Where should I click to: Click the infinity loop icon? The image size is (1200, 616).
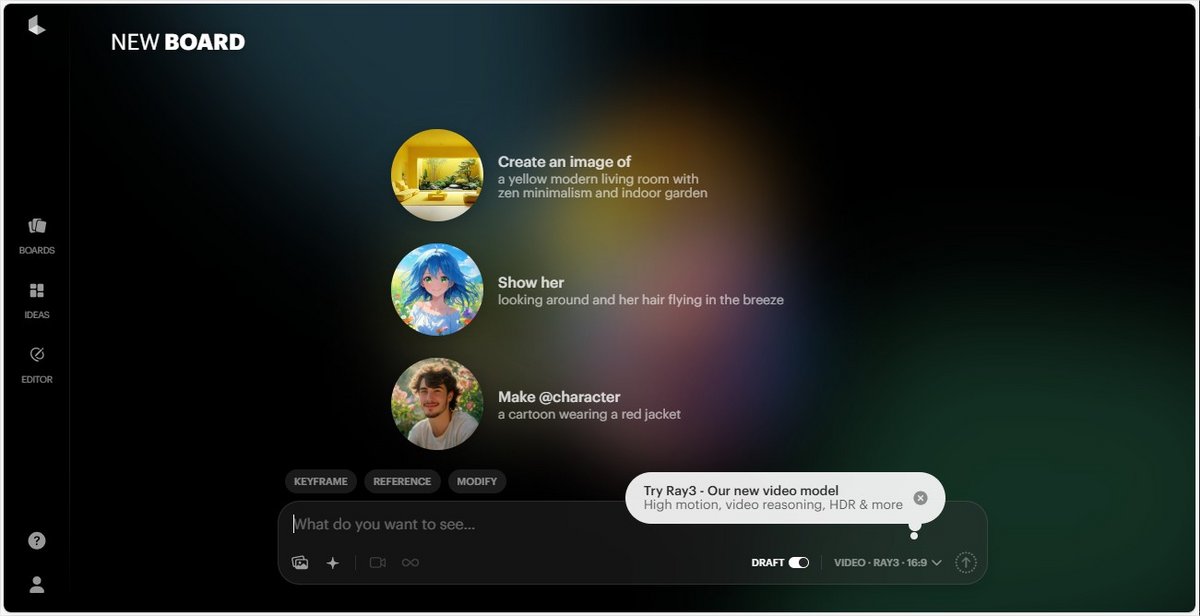410,562
